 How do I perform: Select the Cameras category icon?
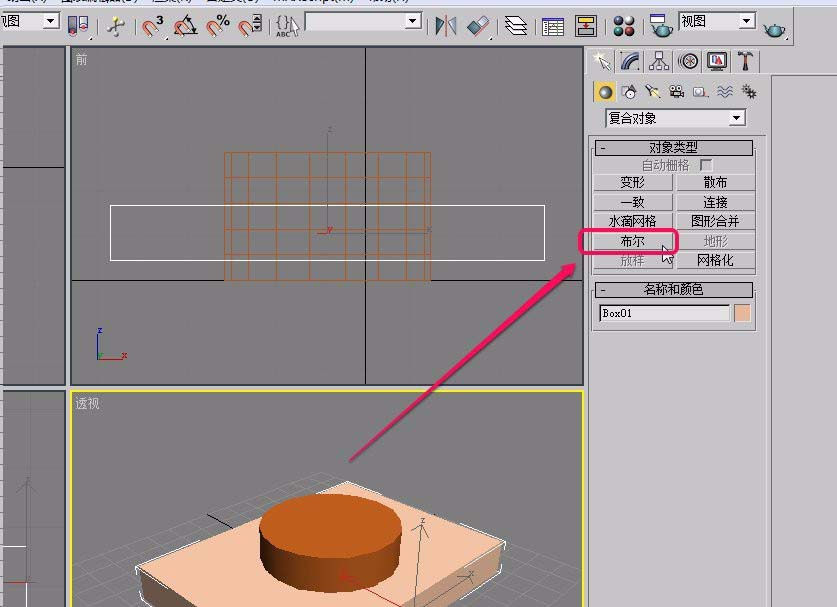[676, 92]
